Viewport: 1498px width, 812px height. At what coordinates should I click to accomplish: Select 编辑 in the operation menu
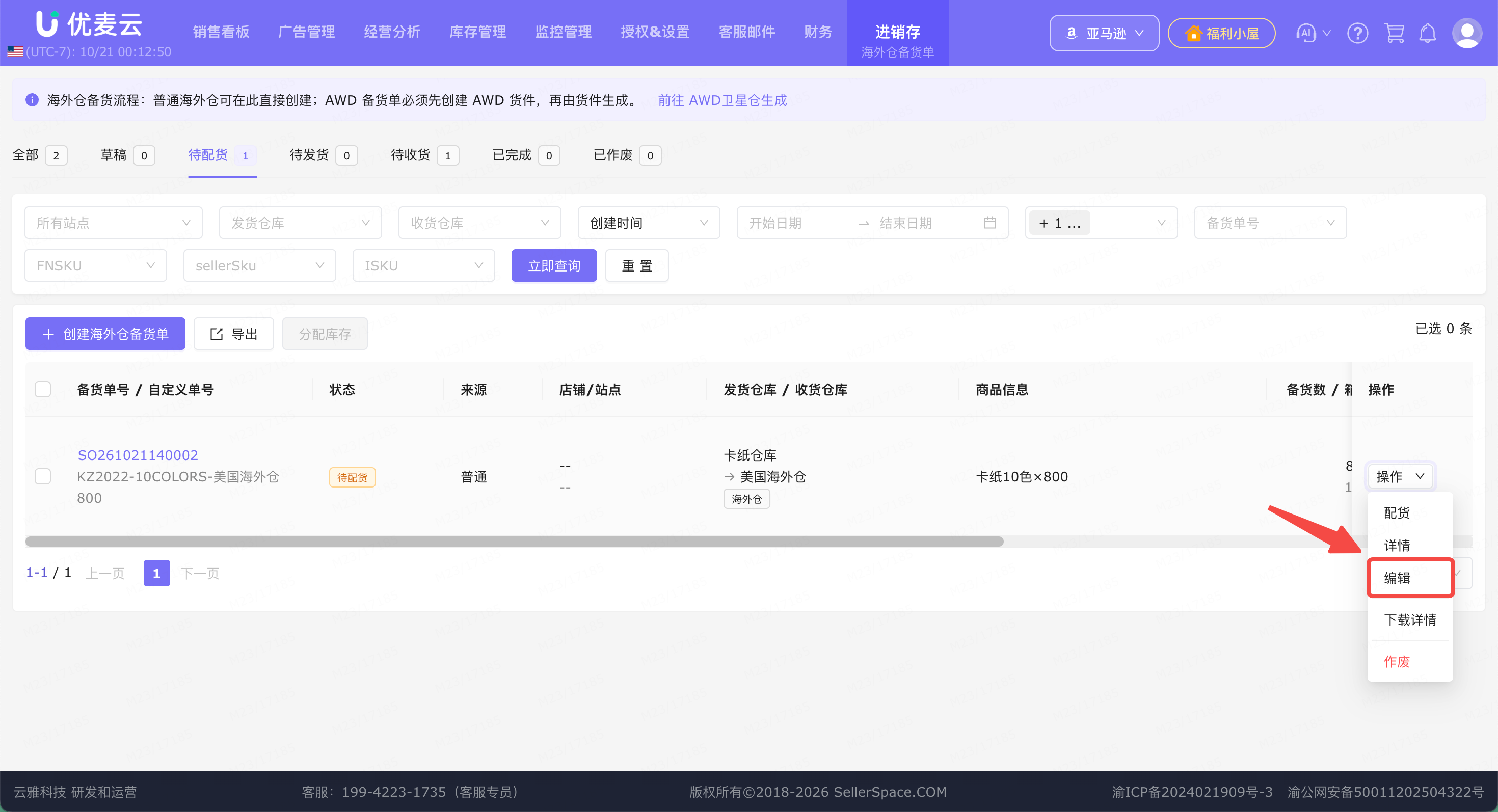pos(1410,578)
